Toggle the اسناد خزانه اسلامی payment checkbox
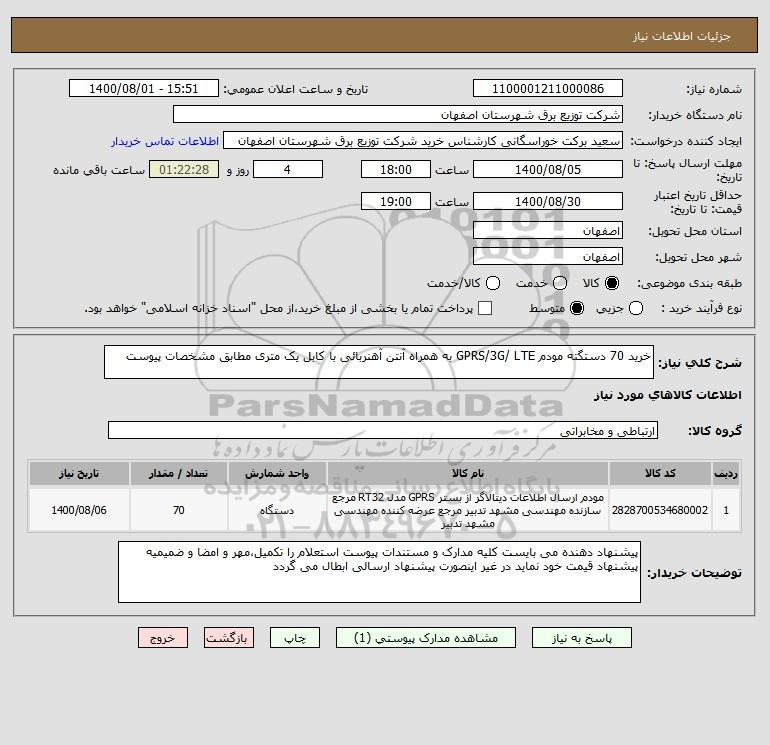Screen dimensions: 770x745 485,308
